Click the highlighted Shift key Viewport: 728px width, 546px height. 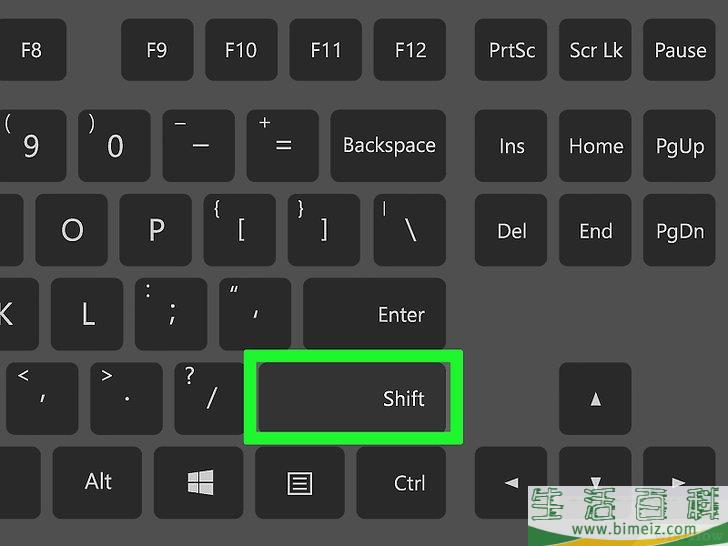[353, 397]
